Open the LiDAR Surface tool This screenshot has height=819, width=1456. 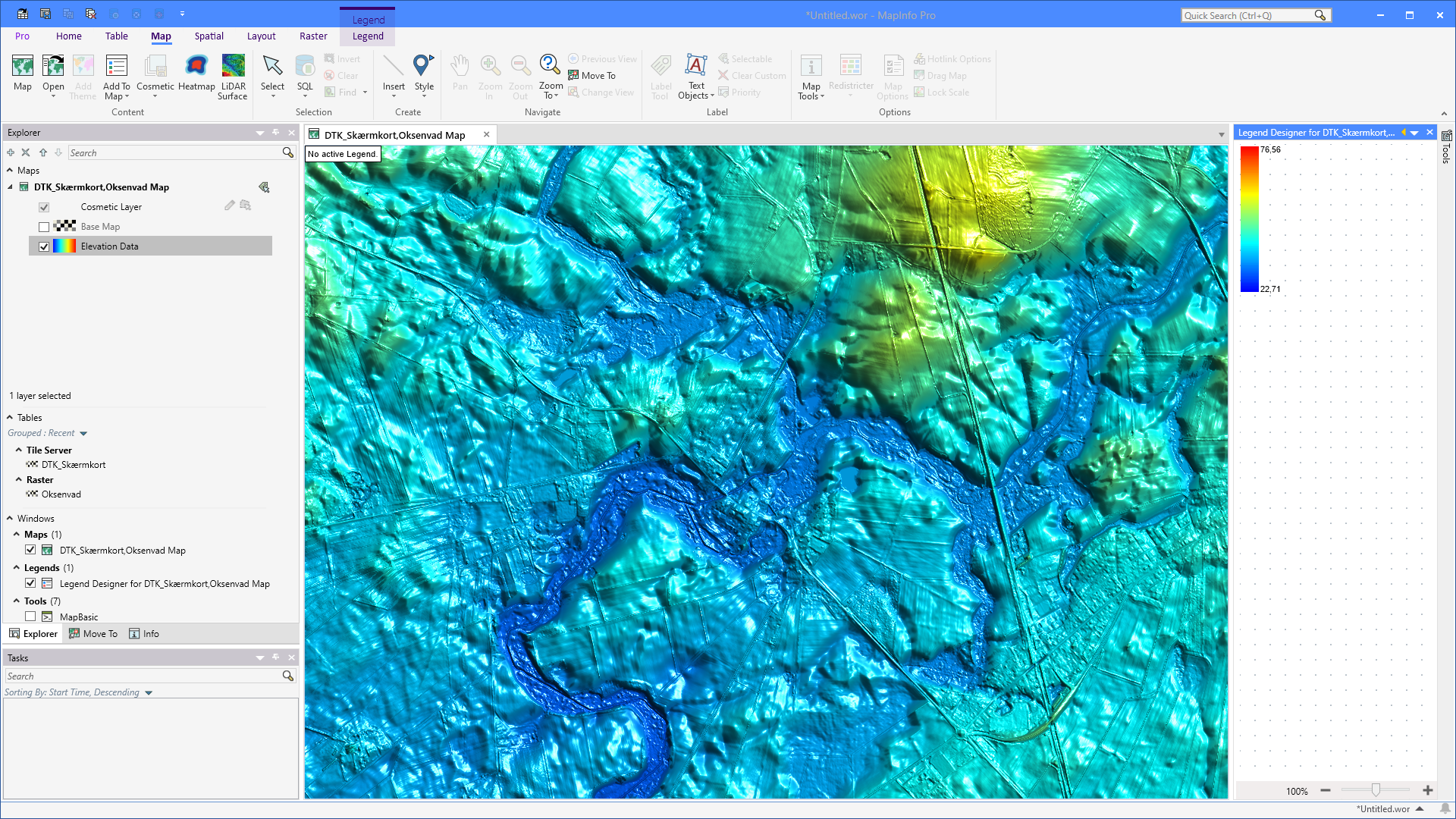[233, 67]
